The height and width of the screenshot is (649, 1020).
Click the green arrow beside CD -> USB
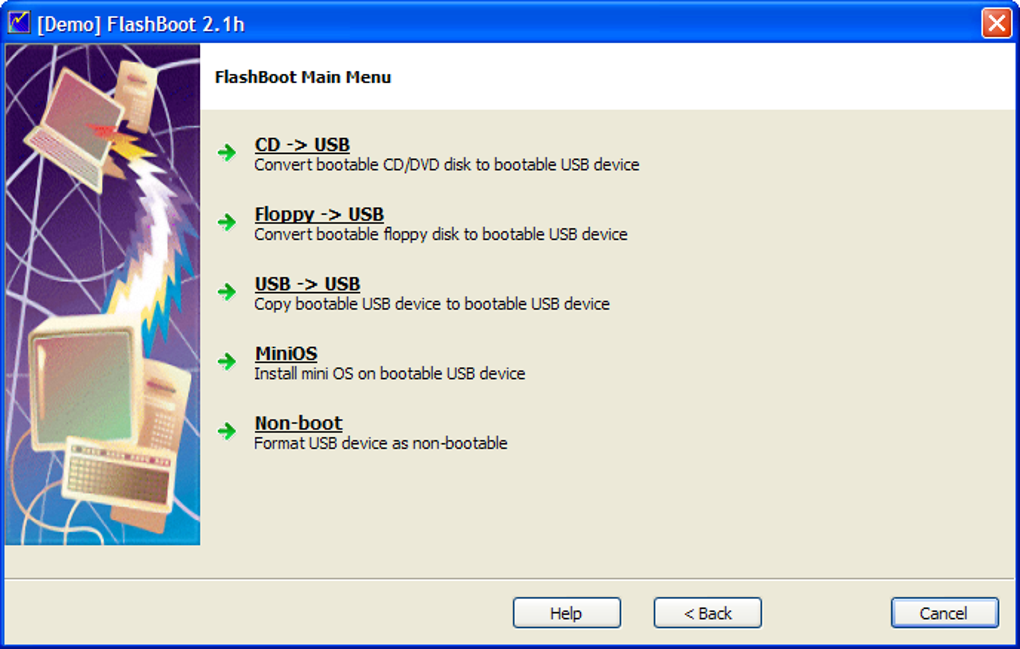pos(227,153)
